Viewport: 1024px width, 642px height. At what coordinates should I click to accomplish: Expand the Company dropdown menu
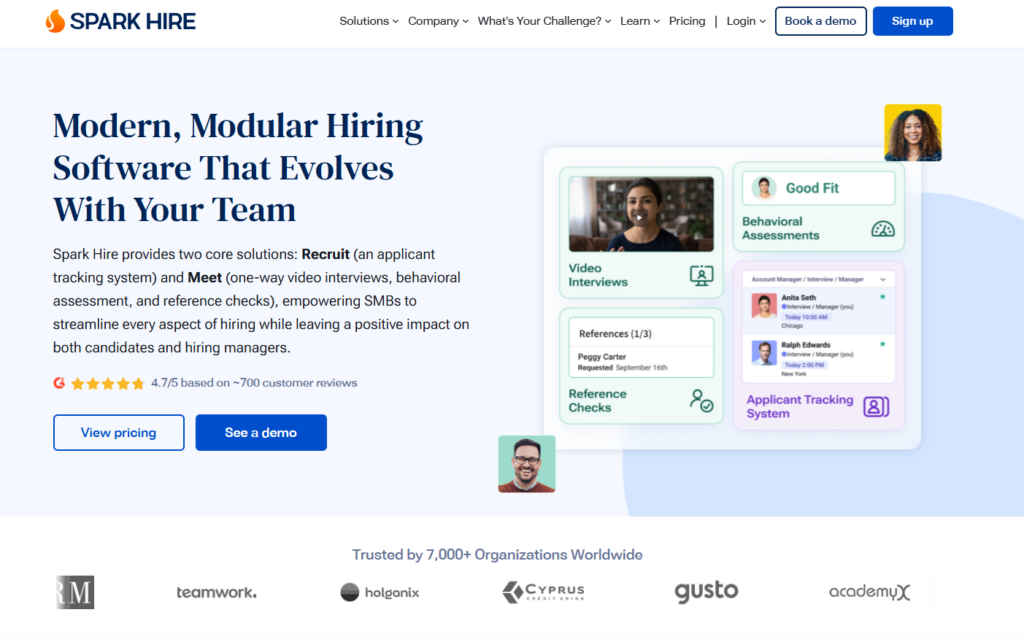tap(438, 21)
